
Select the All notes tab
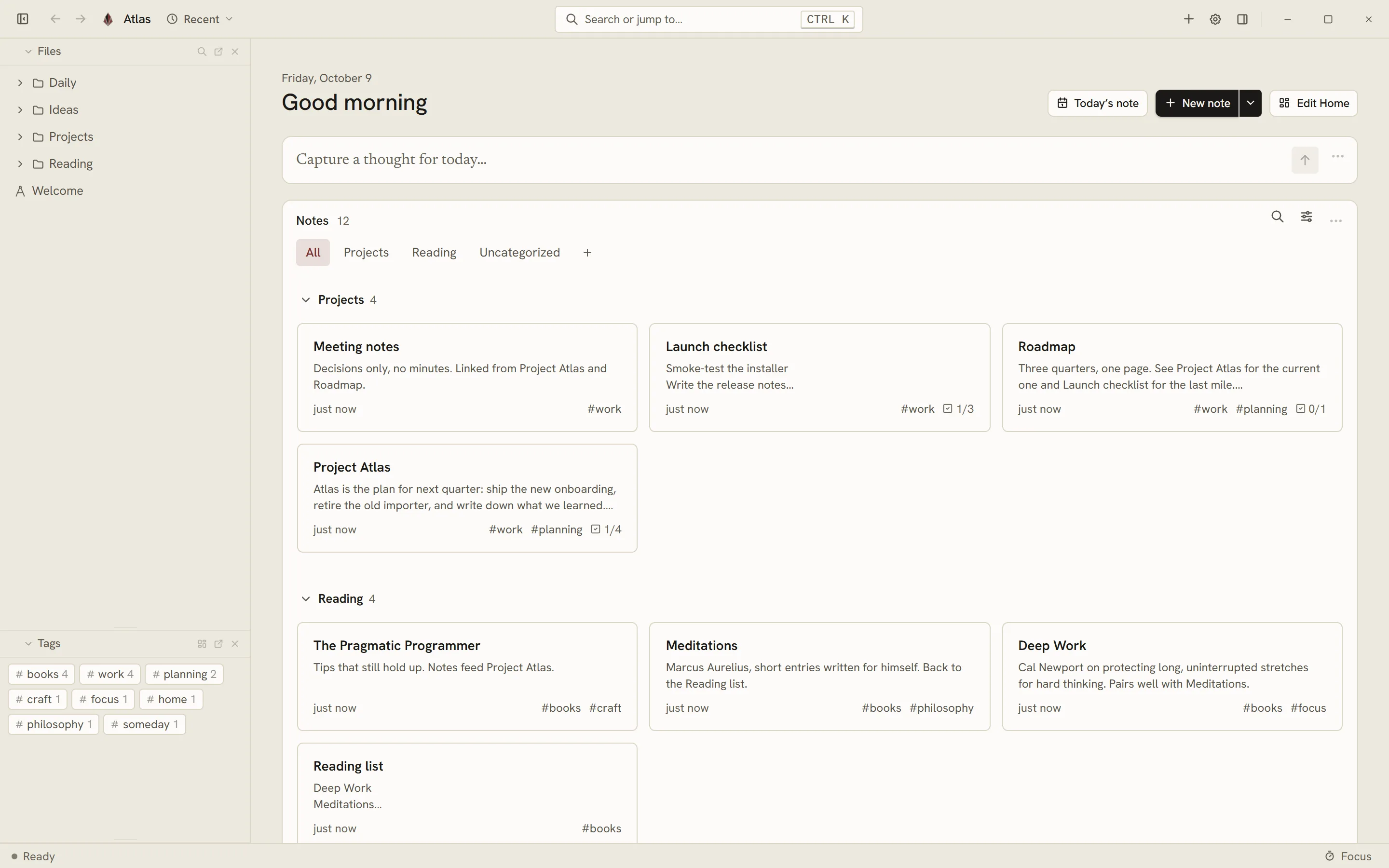[313, 253]
